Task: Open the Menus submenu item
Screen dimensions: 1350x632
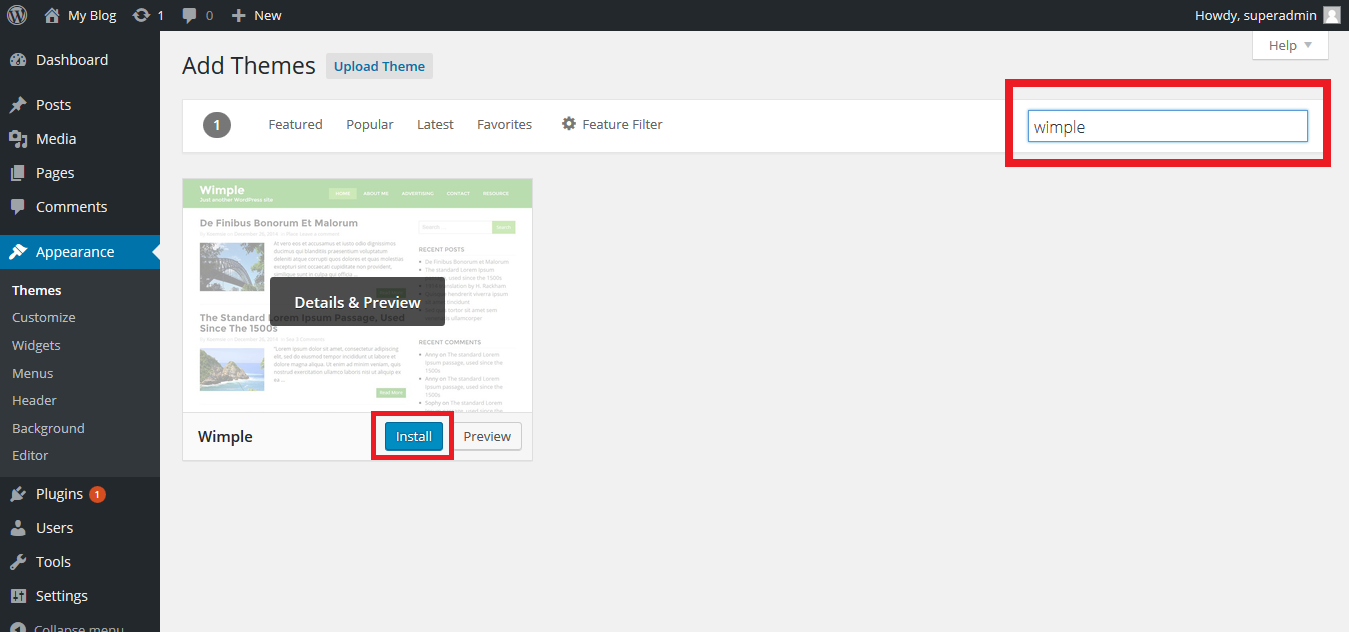Action: 33,373
